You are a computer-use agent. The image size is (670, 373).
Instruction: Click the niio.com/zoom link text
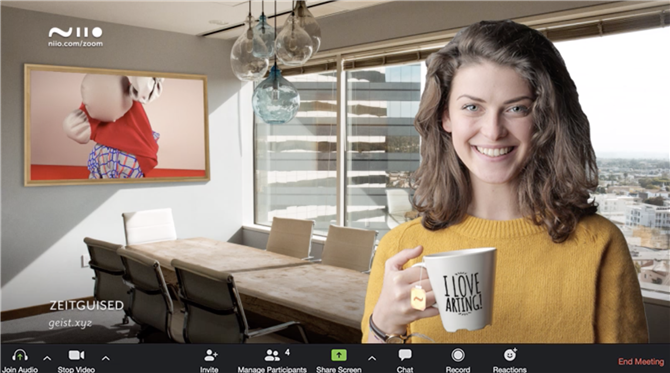[76, 44]
